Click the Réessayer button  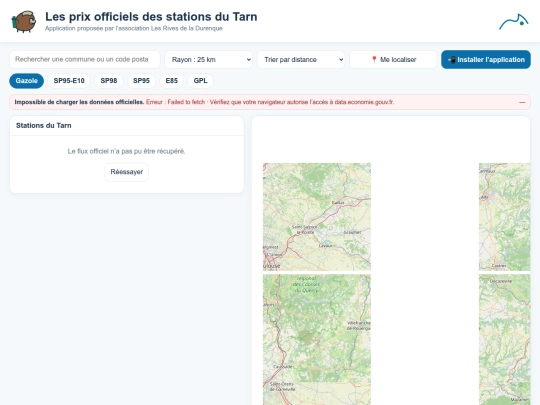pos(127,172)
